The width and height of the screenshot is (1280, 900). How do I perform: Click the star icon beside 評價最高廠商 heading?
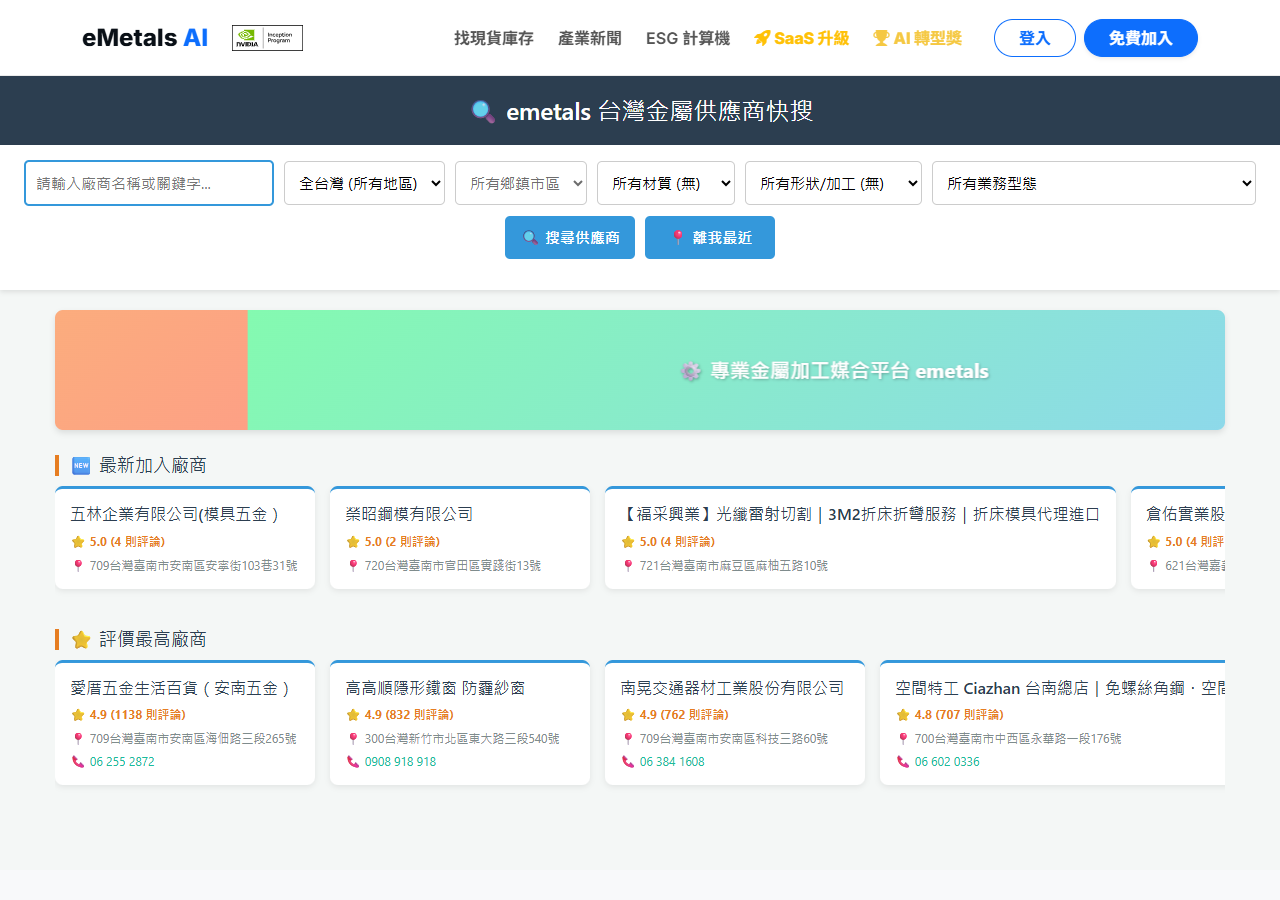pos(81,640)
